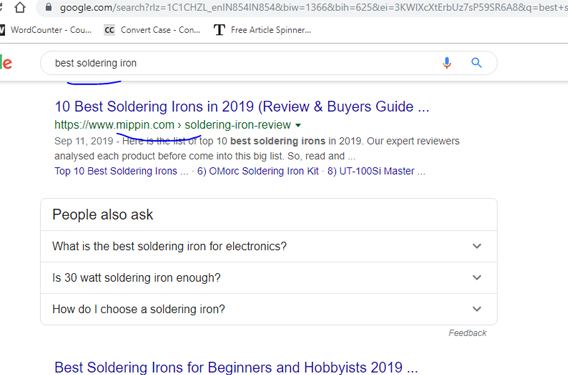This screenshot has width=568, height=375.
Task: Open the Free Article Spinner bookmark
Action: coord(263,30)
